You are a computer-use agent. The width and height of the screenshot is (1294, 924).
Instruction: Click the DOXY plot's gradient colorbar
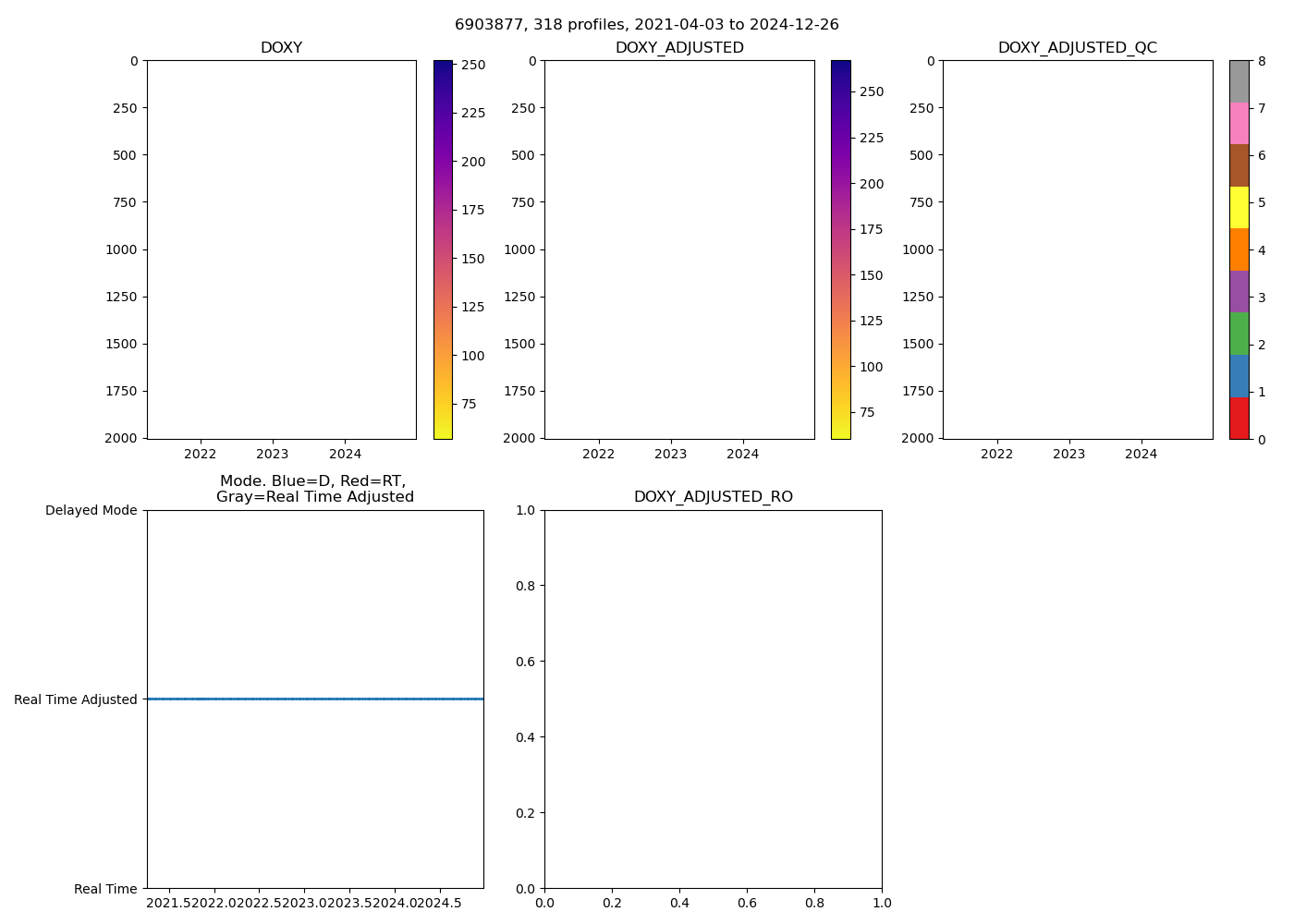pyautogui.click(x=443, y=249)
